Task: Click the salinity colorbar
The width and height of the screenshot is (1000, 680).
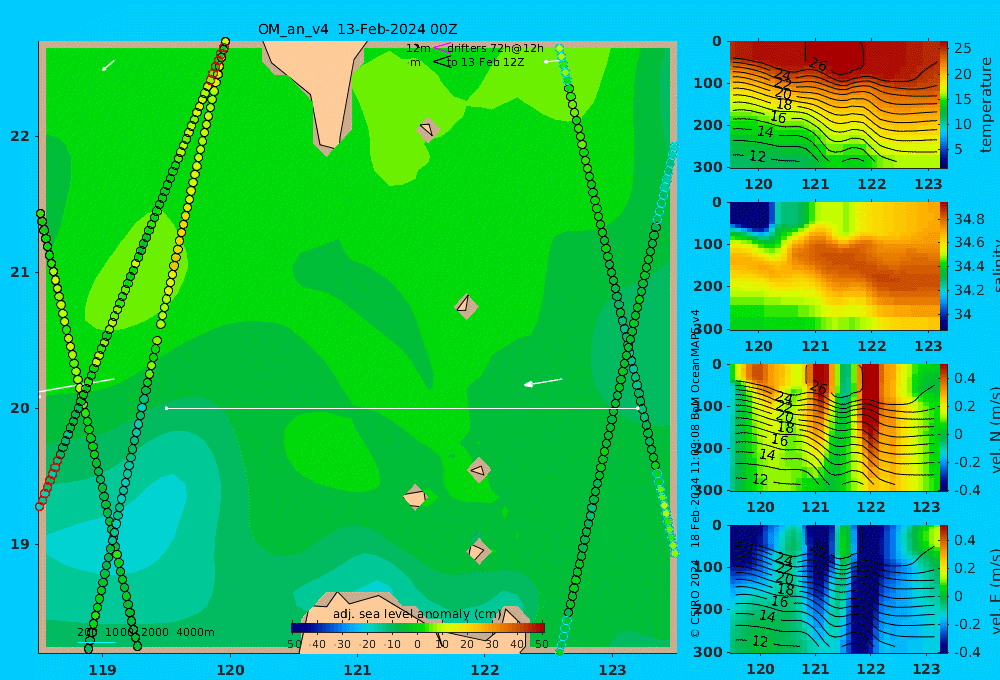Action: tap(943, 266)
